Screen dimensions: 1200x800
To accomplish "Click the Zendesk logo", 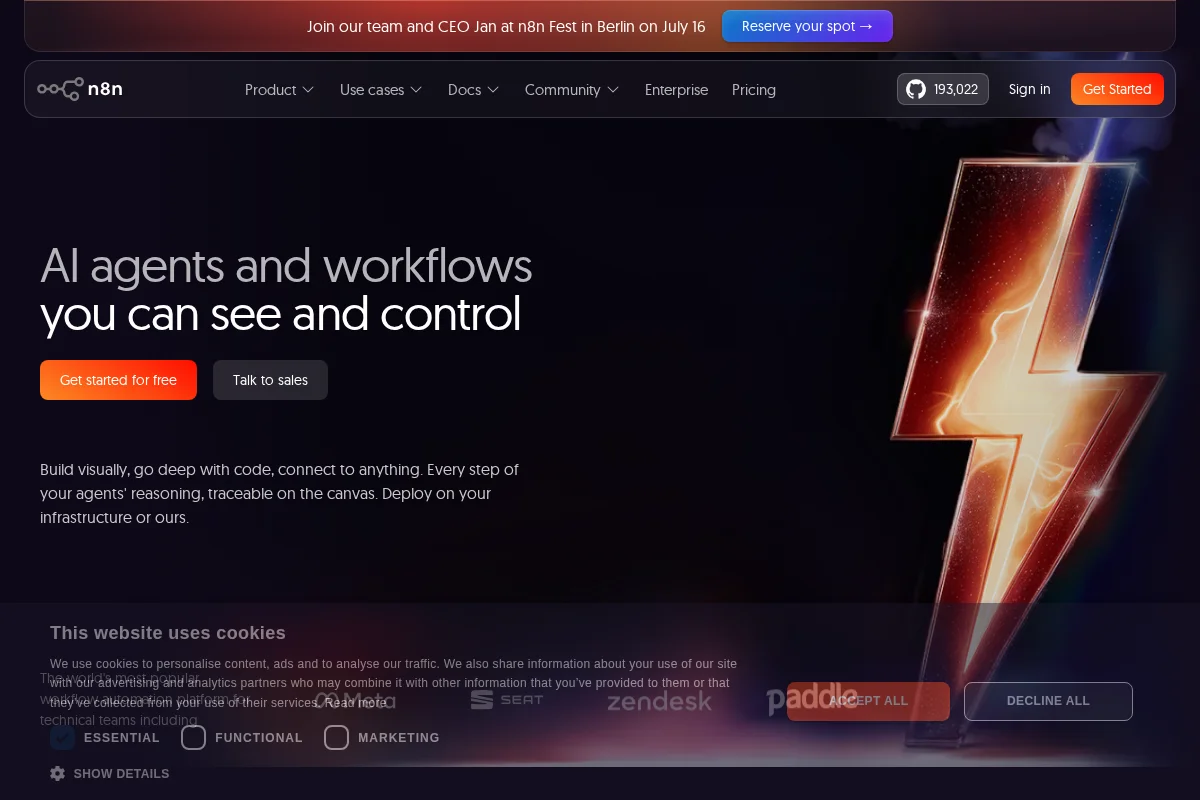I will 660,701.
